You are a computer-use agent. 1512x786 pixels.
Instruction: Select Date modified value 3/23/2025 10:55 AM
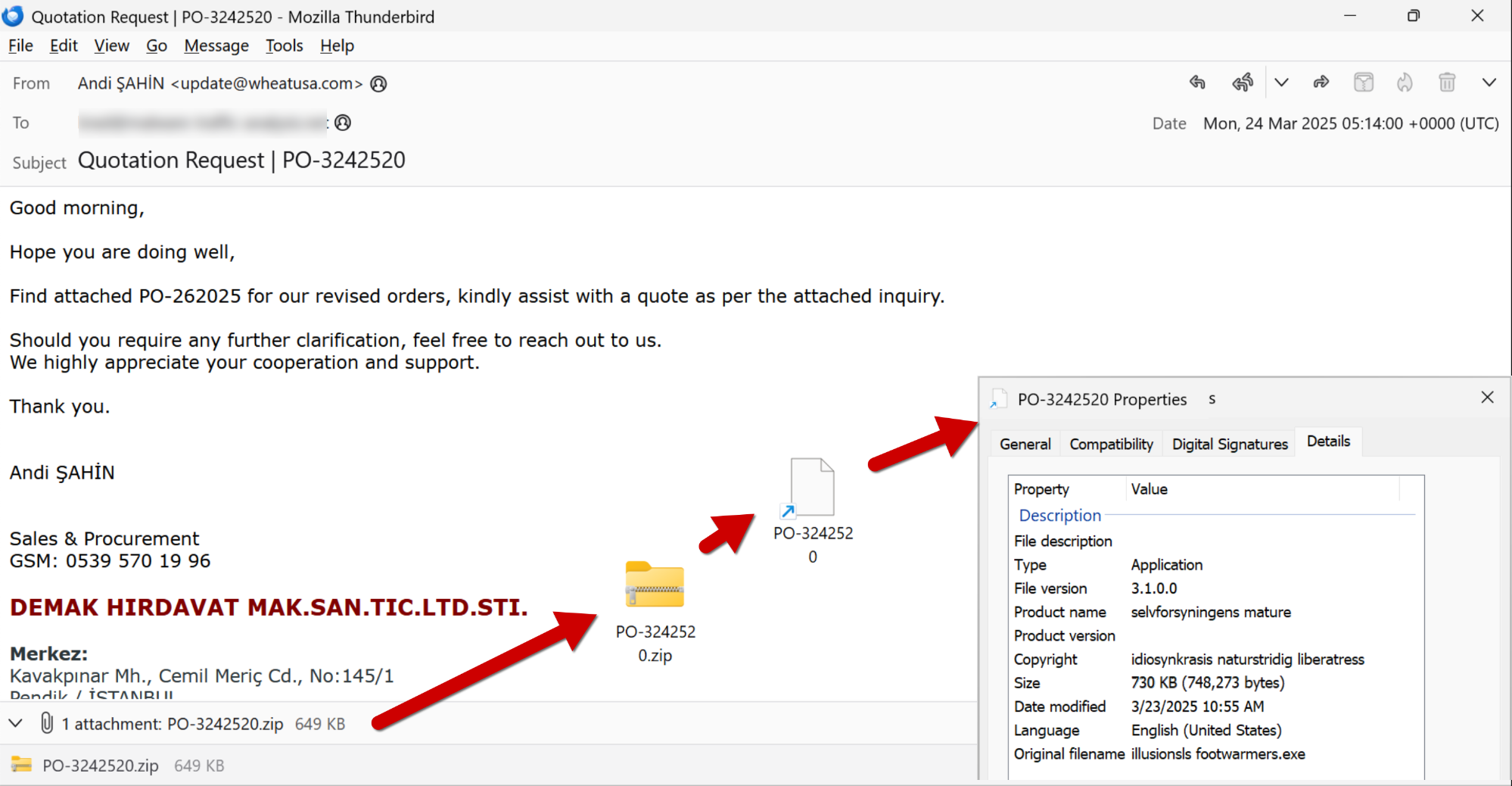tap(1197, 706)
